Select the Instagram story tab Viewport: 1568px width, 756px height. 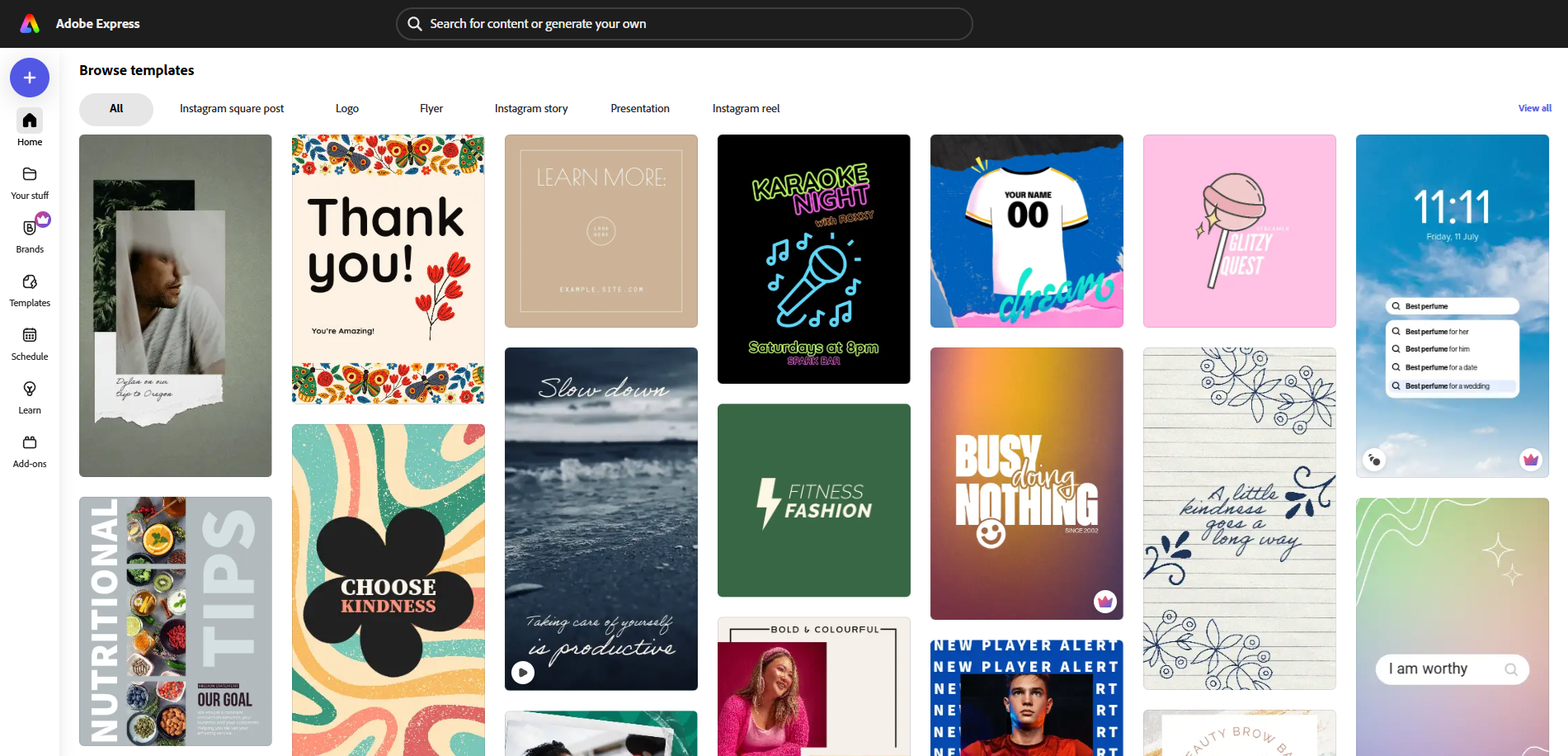coord(531,109)
